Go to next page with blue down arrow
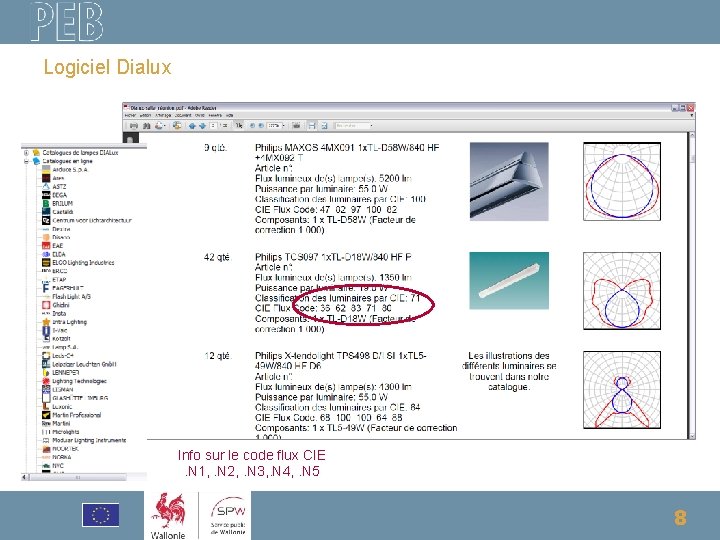Screen dimensions: 720x540 pyautogui.click(x=202, y=125)
